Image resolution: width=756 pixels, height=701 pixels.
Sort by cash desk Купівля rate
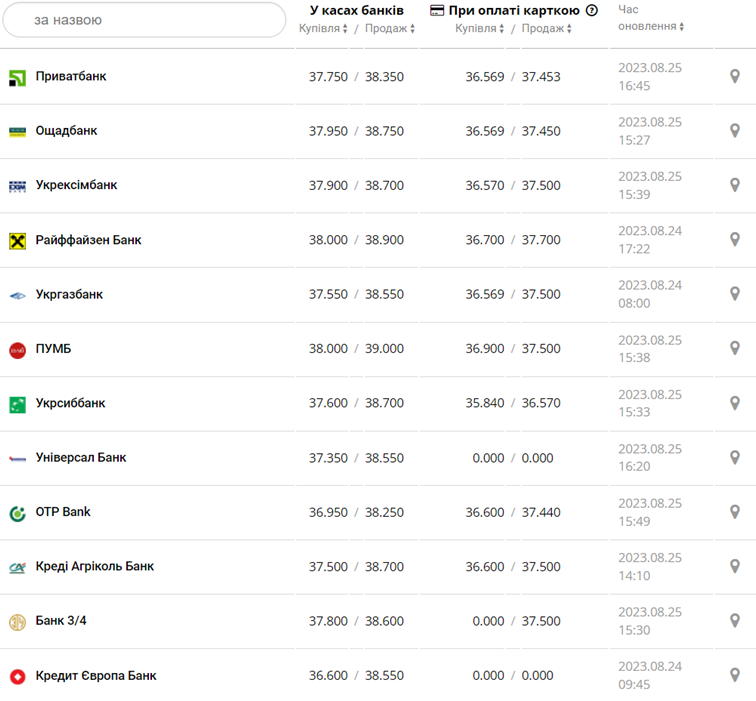(323, 29)
